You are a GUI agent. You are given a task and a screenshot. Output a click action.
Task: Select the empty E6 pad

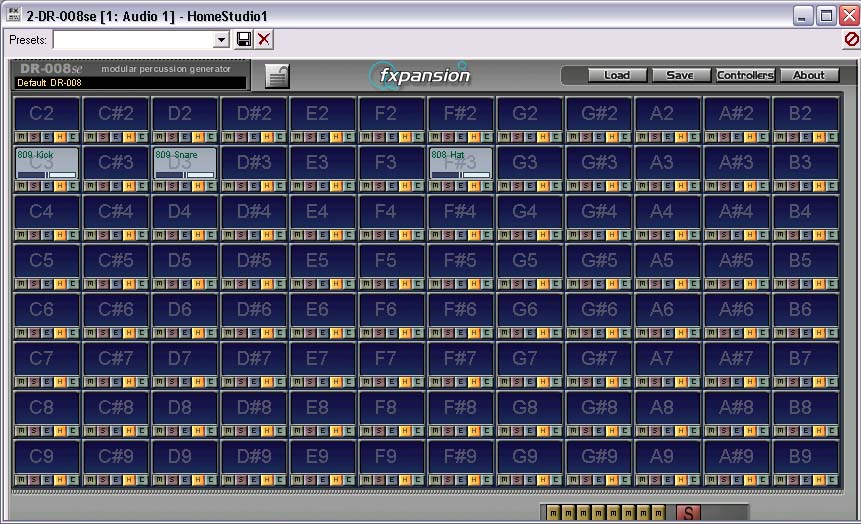click(323, 309)
